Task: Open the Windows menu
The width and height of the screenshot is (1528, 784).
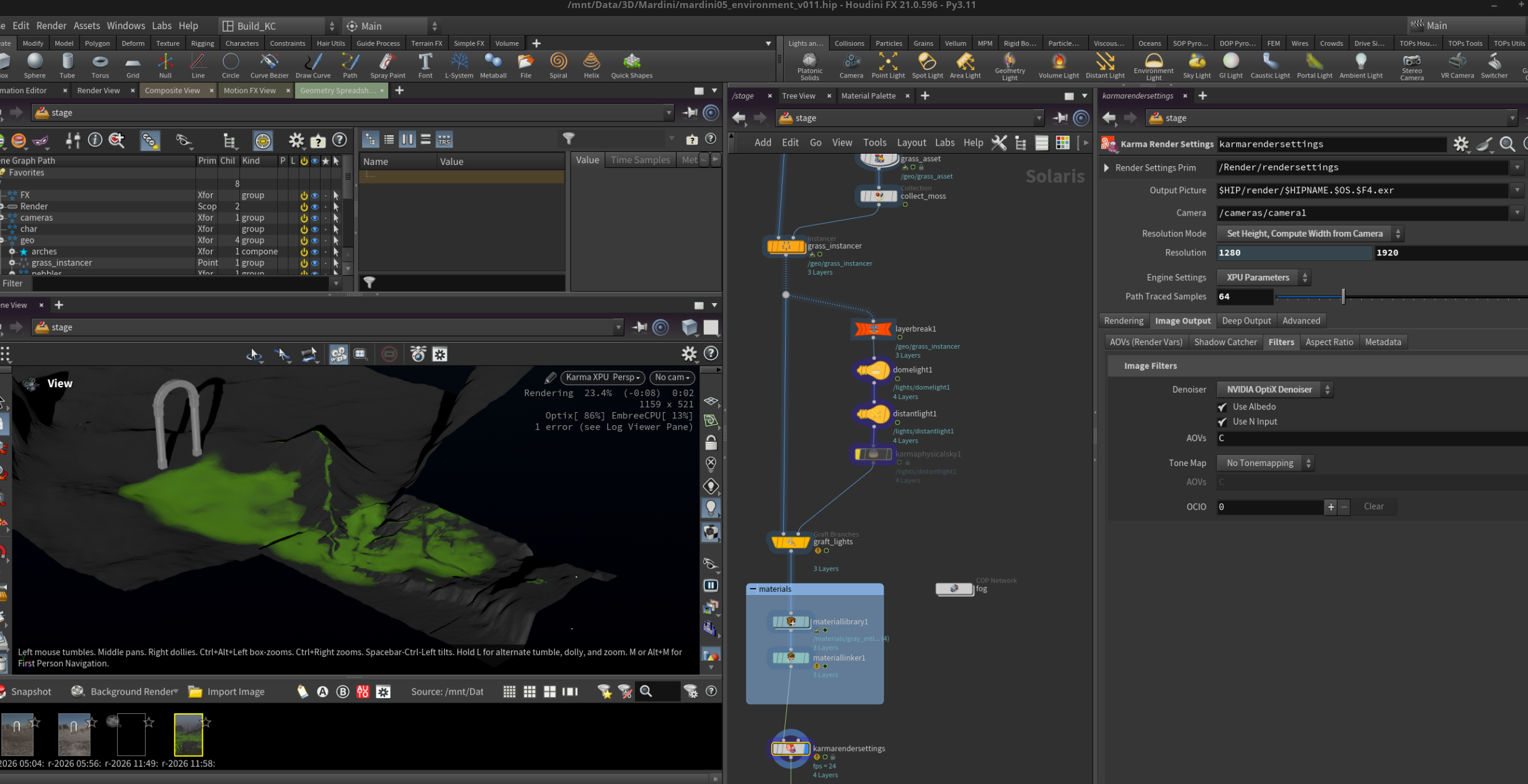Action: pyautogui.click(x=126, y=25)
